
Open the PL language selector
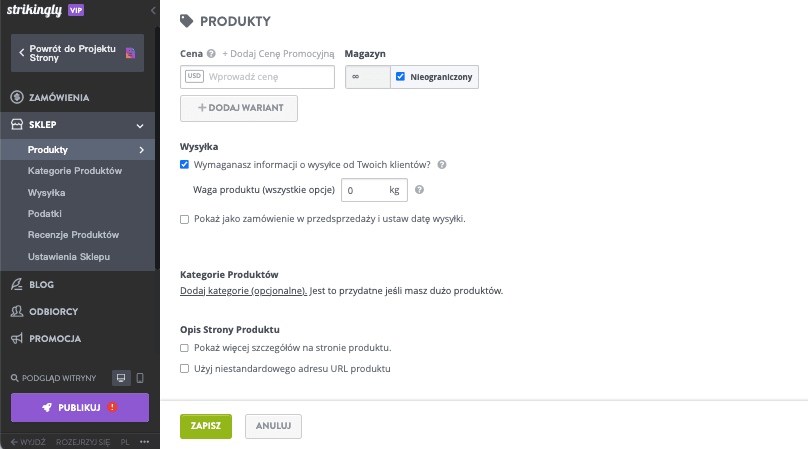(x=125, y=442)
